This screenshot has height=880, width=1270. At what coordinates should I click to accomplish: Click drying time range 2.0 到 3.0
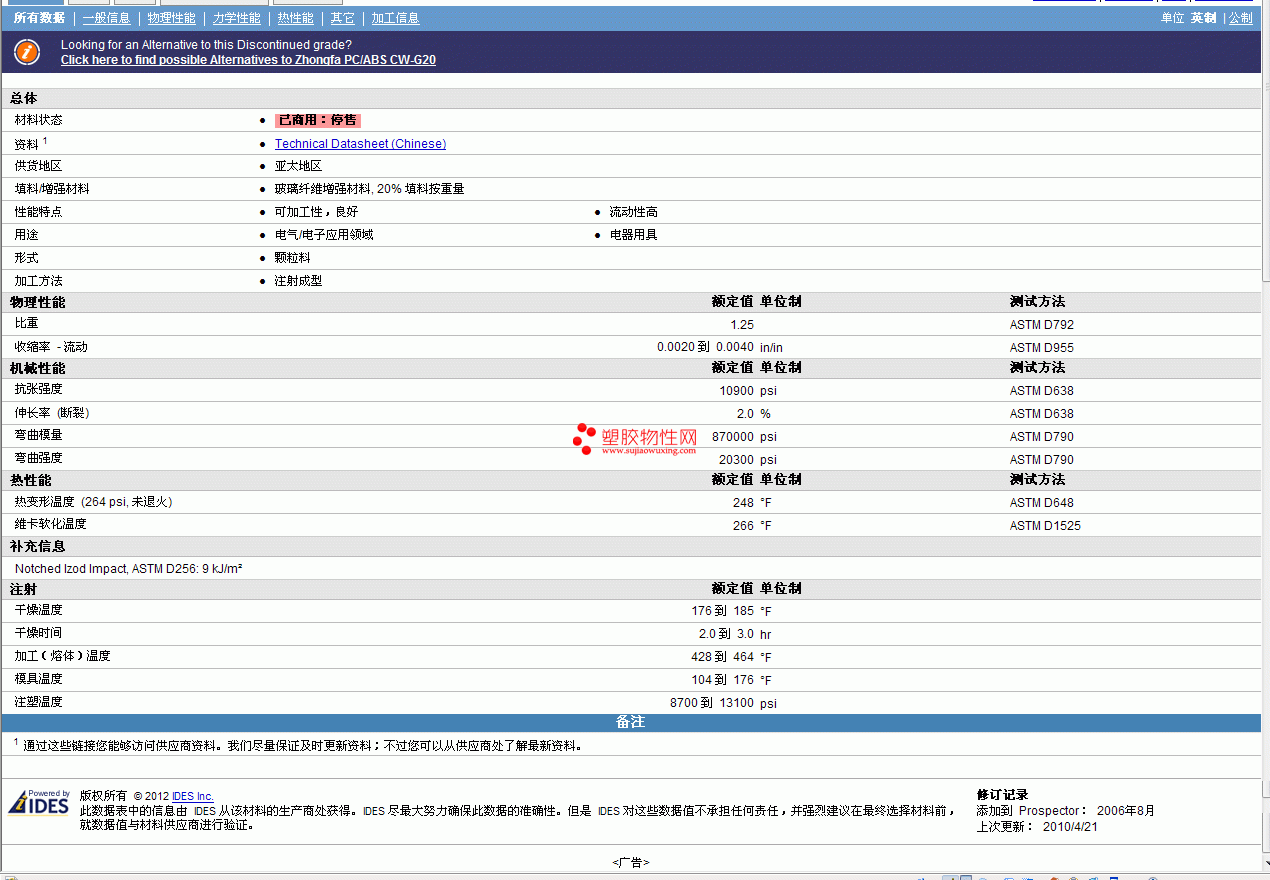tap(726, 634)
